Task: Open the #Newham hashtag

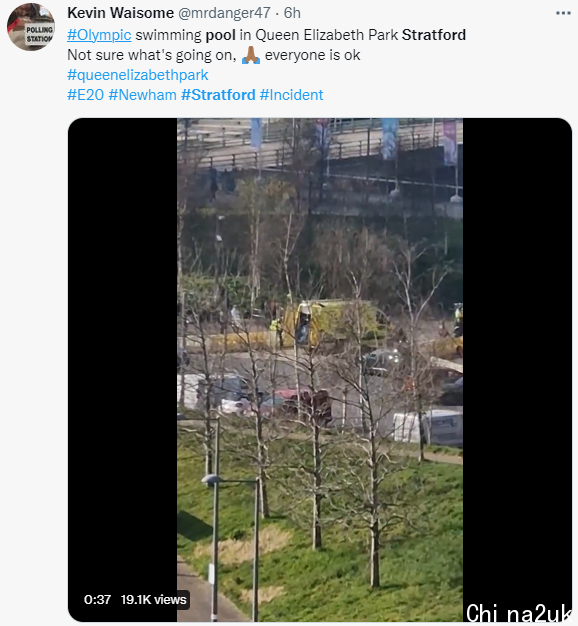Action: pos(143,95)
